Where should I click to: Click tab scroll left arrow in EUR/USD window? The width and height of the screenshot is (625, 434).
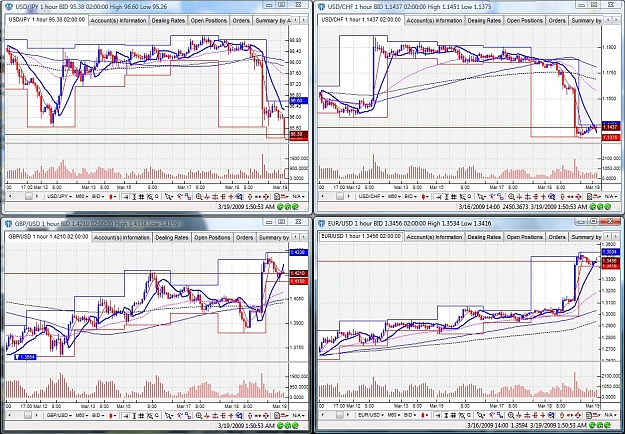click(x=608, y=237)
